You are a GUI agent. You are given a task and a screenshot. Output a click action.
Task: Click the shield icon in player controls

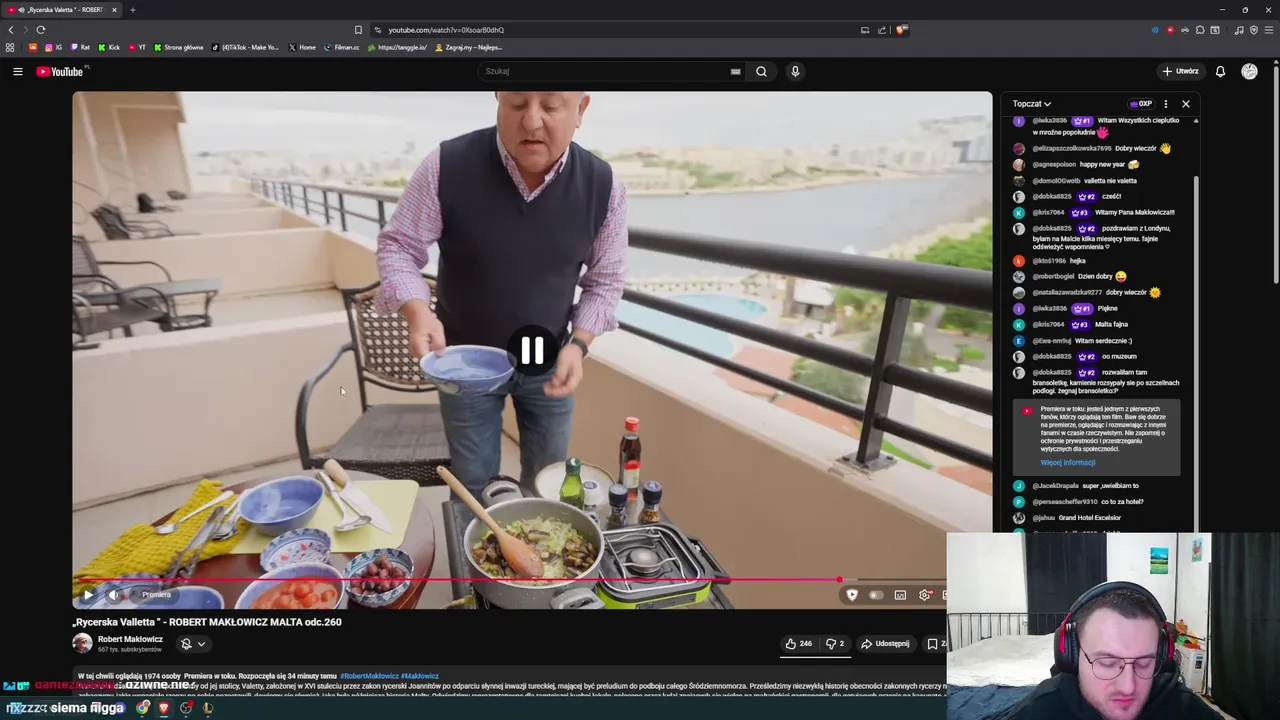coord(852,595)
